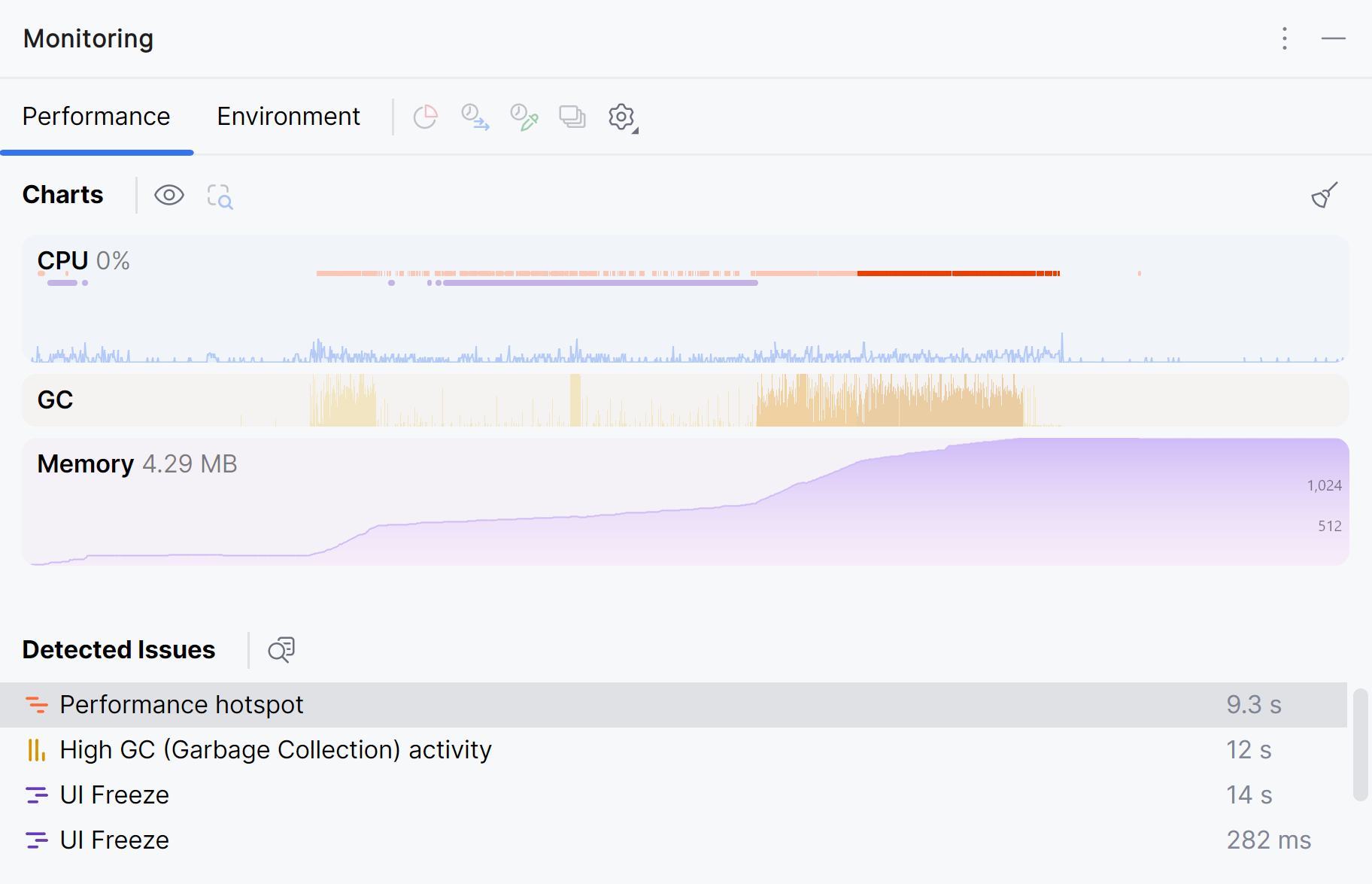Screen dimensions: 1372x884
Task: Start a timed CPU snapshot capture
Action: pos(475,117)
